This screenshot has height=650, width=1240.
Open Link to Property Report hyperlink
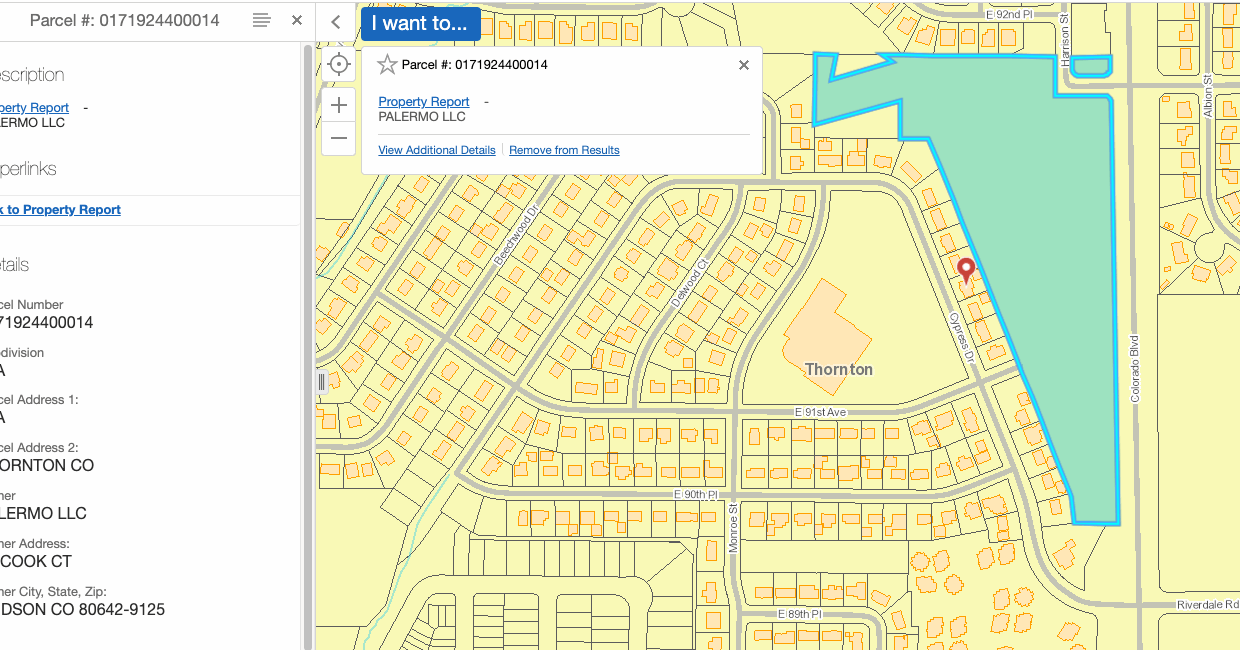point(60,210)
